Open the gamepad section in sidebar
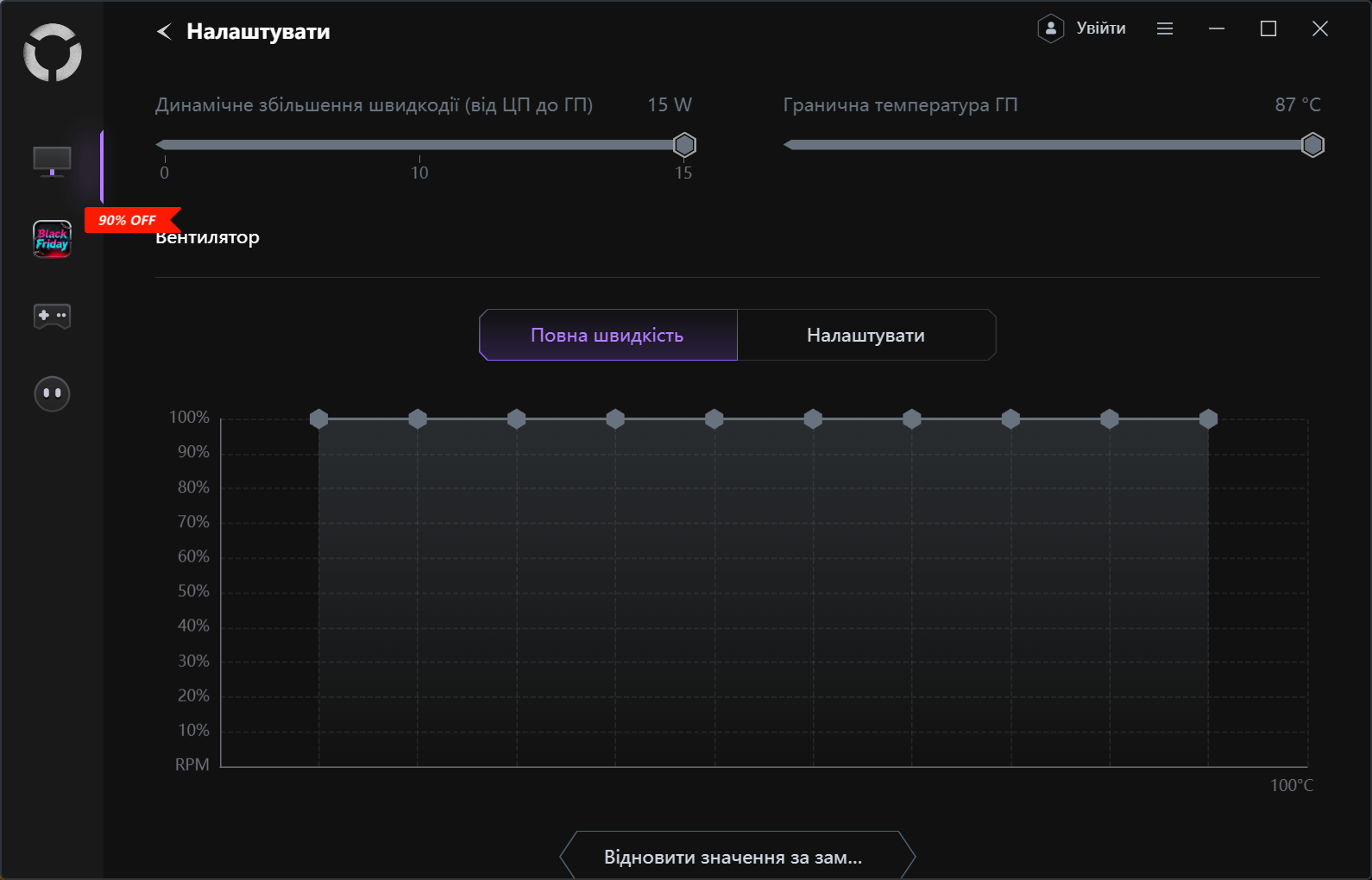Viewport: 1372px width, 880px height. (52, 316)
